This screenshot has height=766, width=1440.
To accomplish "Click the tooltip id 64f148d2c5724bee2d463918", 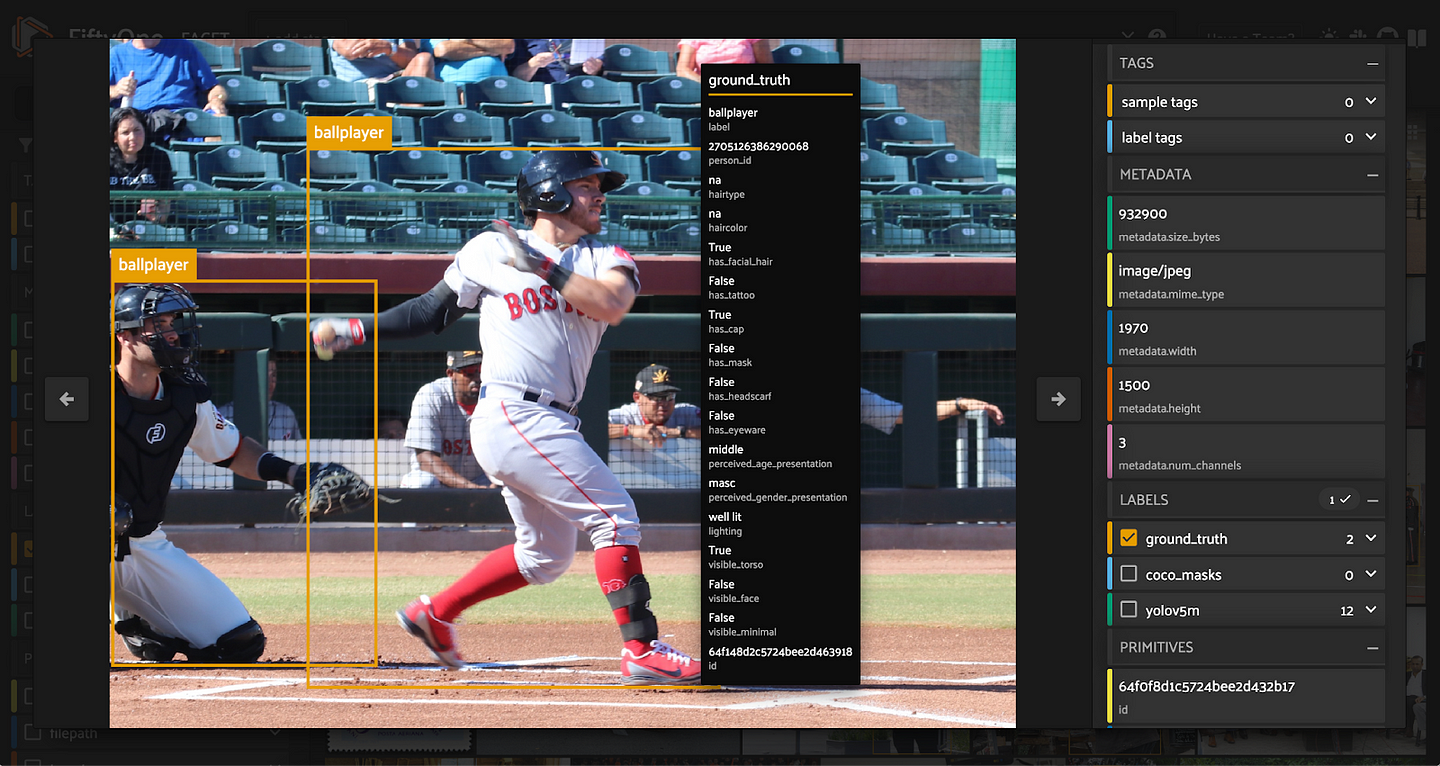I will pyautogui.click(x=780, y=651).
